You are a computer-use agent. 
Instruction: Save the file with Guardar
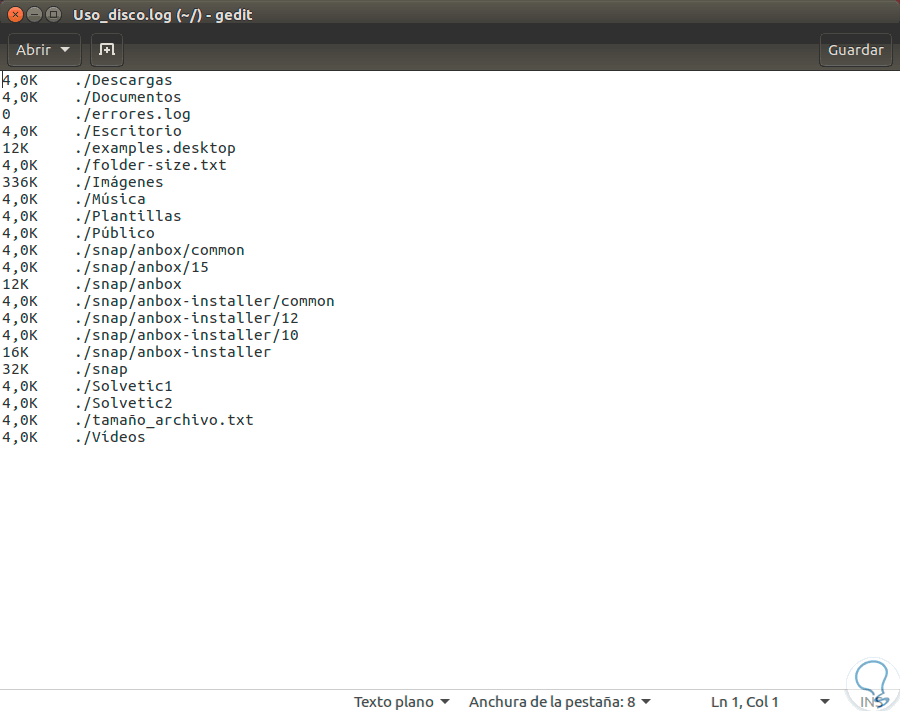(x=855, y=50)
